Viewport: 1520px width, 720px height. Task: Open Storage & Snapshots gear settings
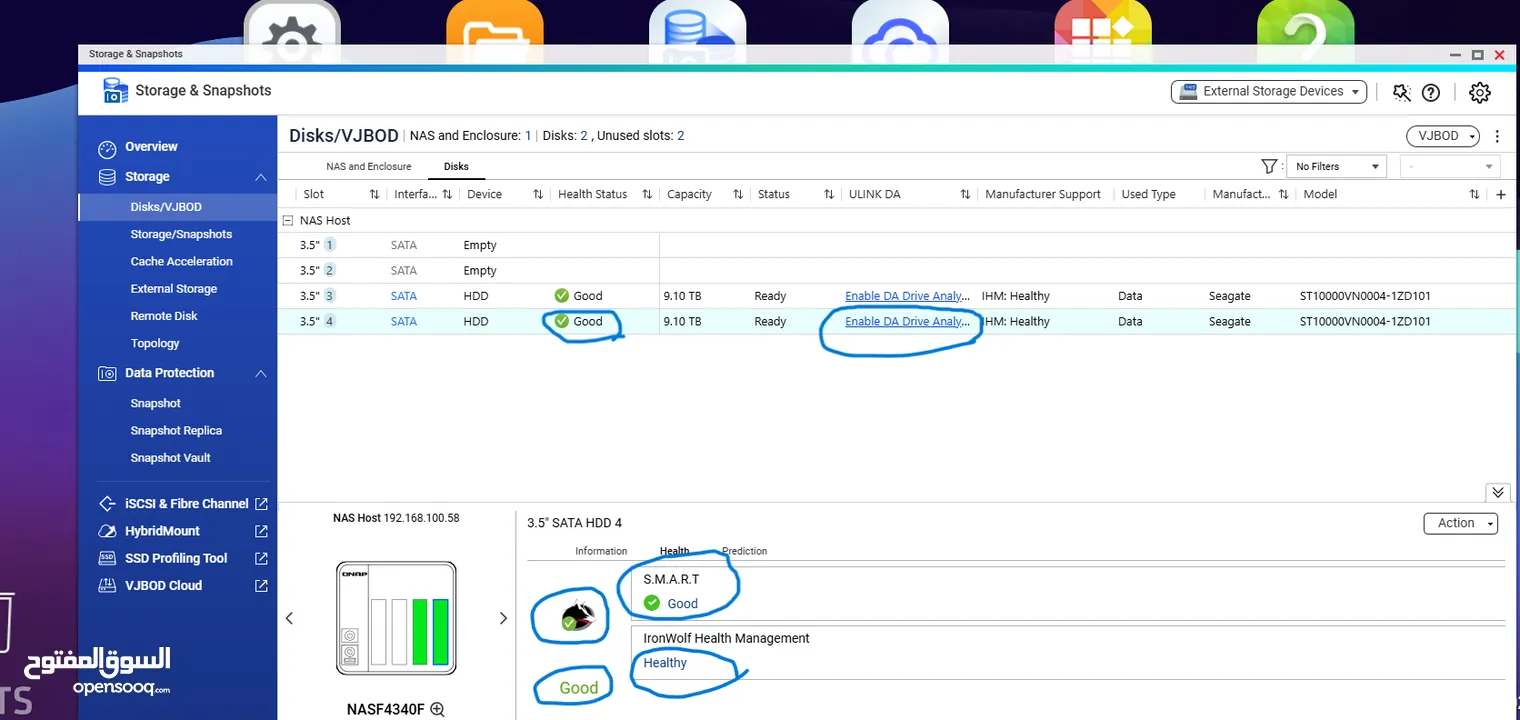pos(1479,93)
